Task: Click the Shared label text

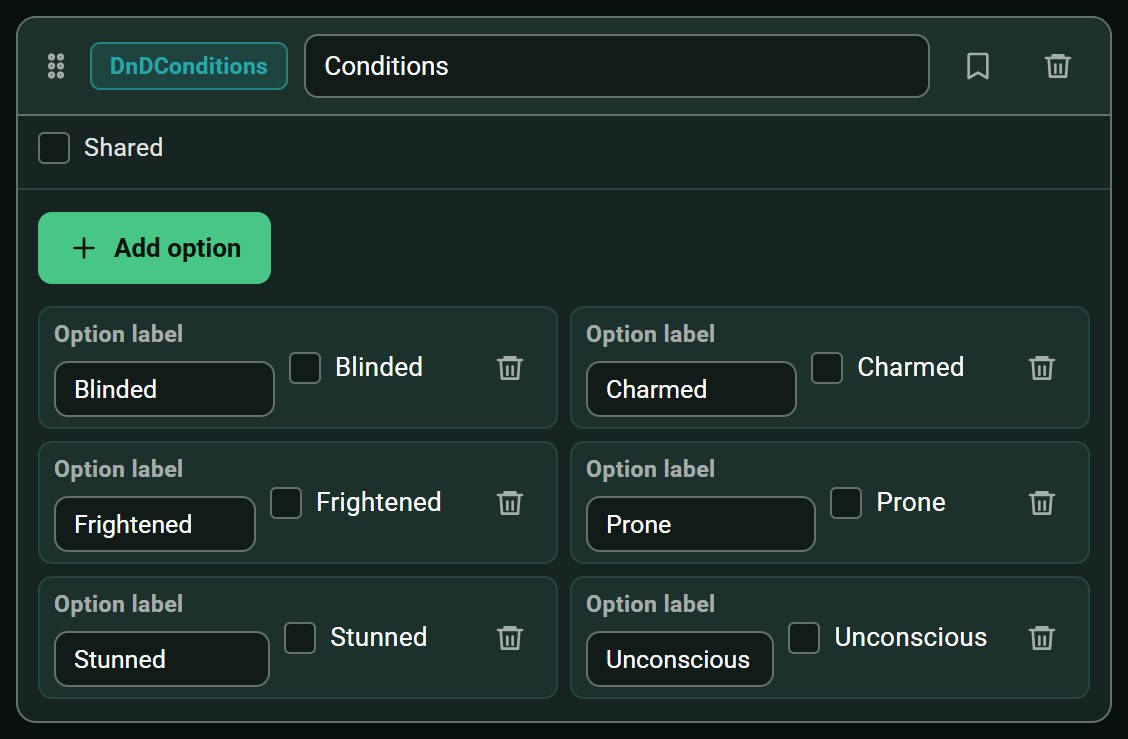Action: (124, 148)
